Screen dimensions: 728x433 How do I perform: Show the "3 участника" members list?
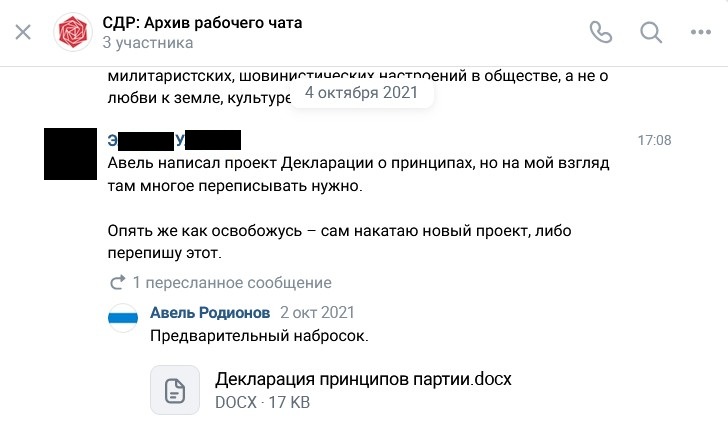(147, 43)
